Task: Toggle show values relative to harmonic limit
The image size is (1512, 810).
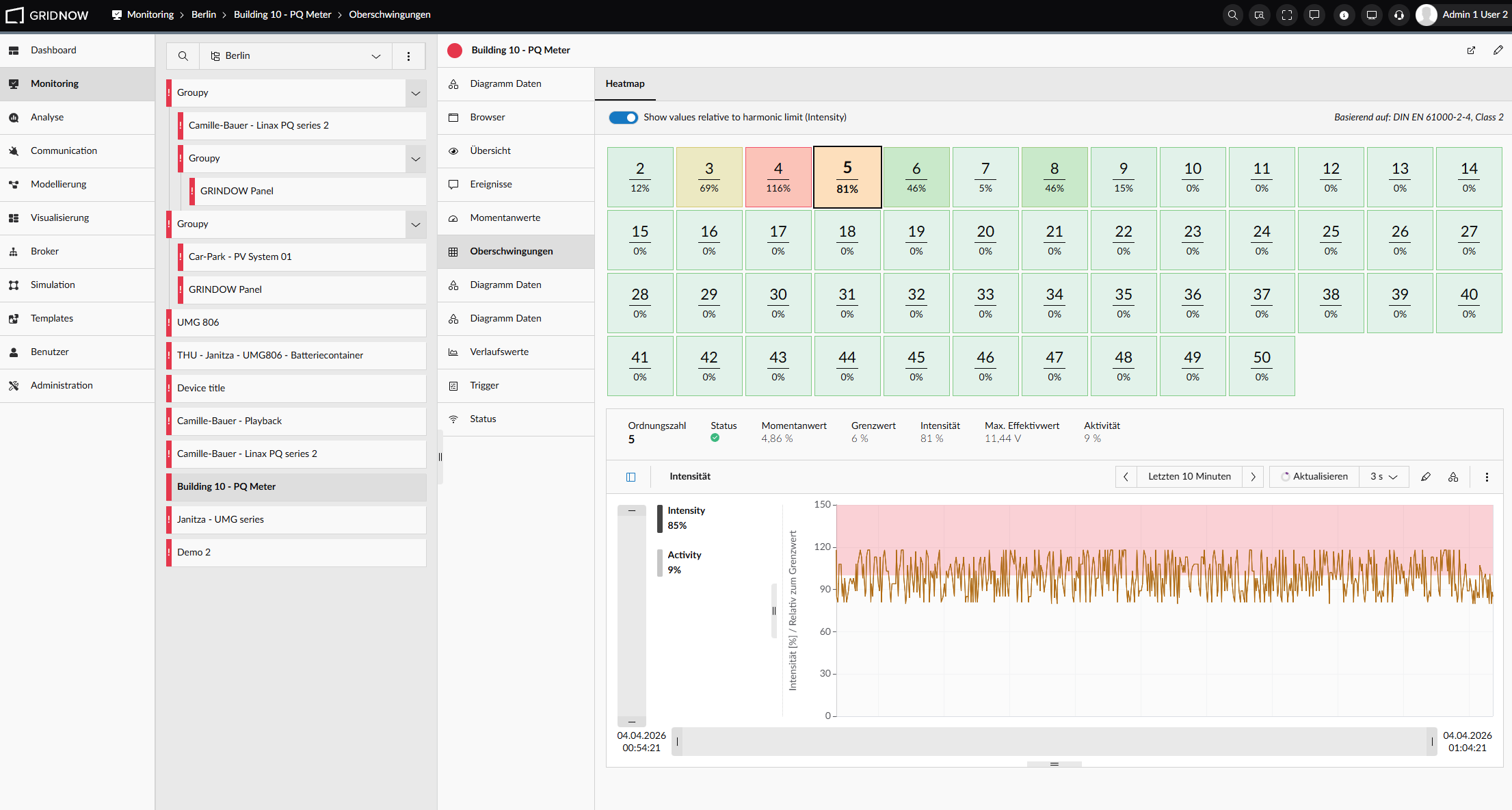Action: (x=624, y=118)
